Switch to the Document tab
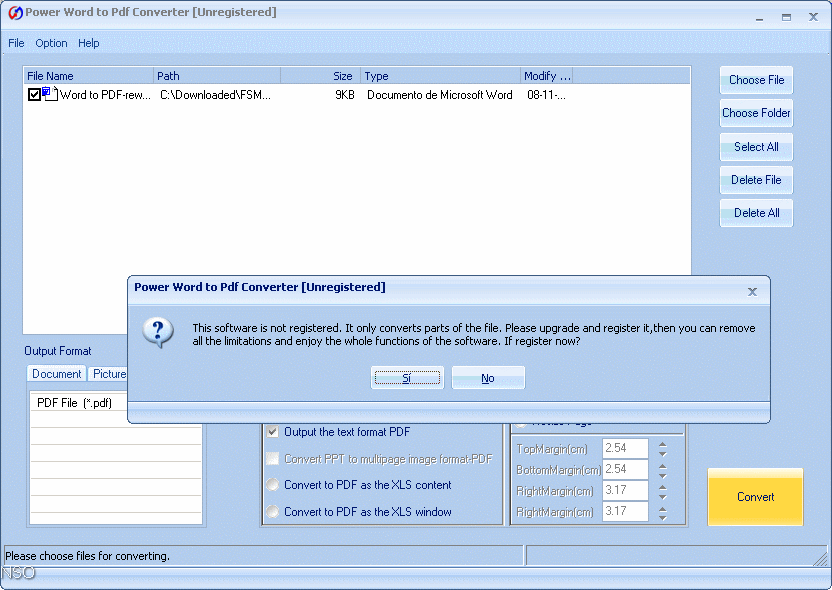832x590 pixels. [x=56, y=373]
